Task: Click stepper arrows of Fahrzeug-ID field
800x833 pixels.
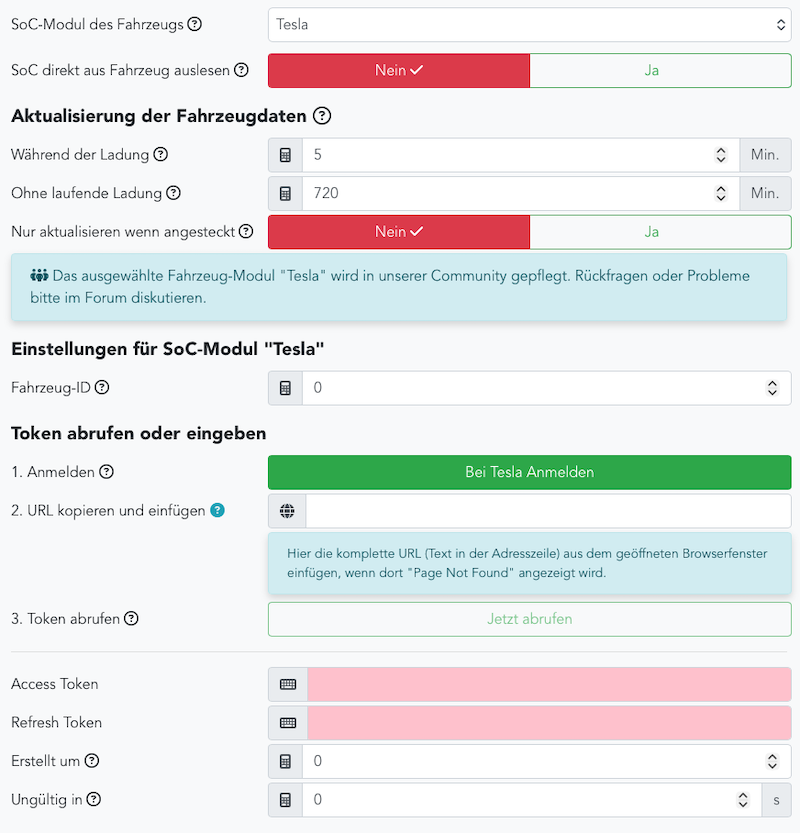Action: (x=772, y=387)
